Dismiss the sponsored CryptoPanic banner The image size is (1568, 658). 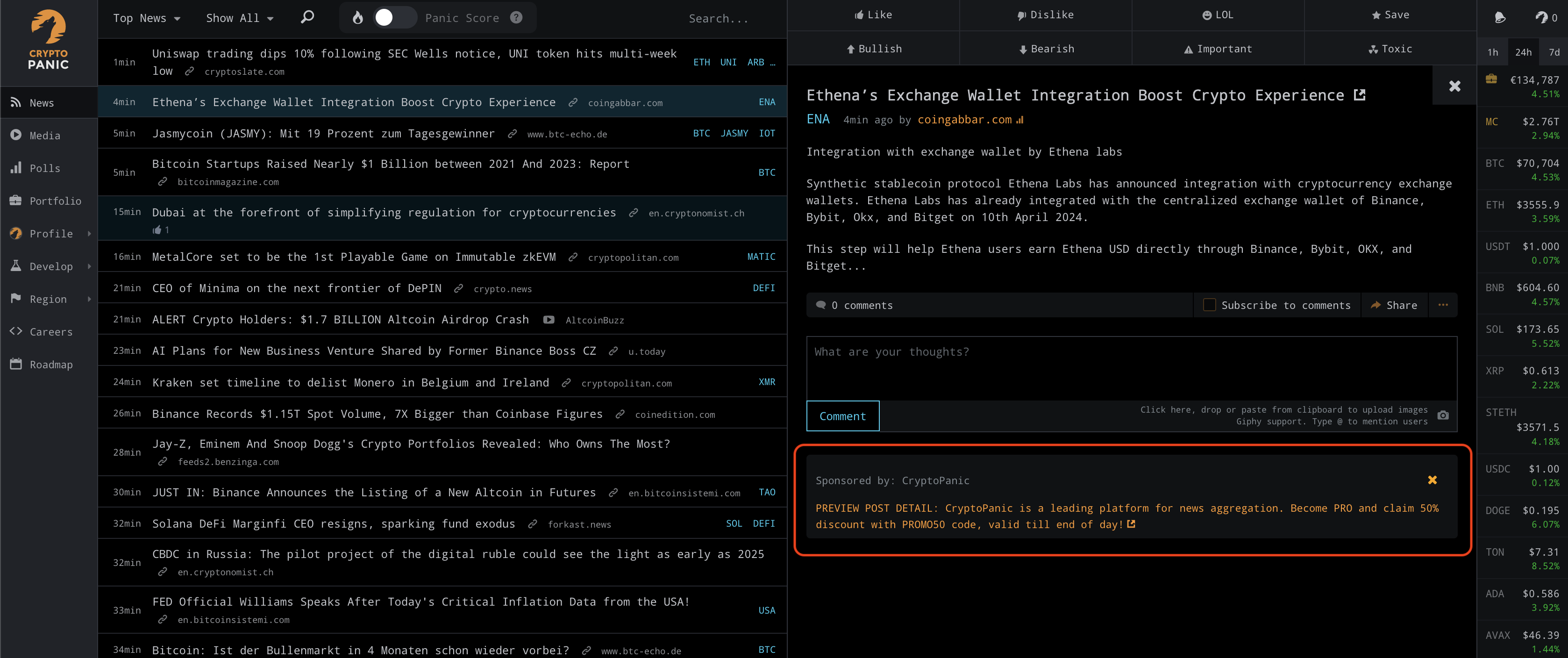pos(1432,480)
